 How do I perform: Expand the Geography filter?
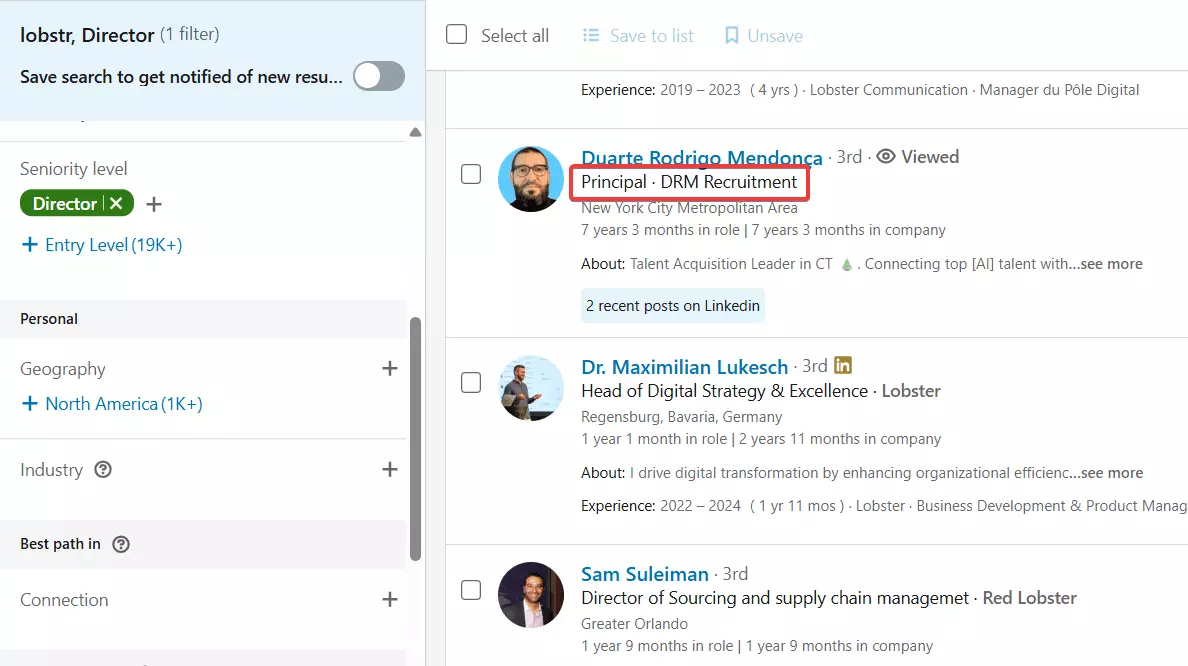point(389,368)
